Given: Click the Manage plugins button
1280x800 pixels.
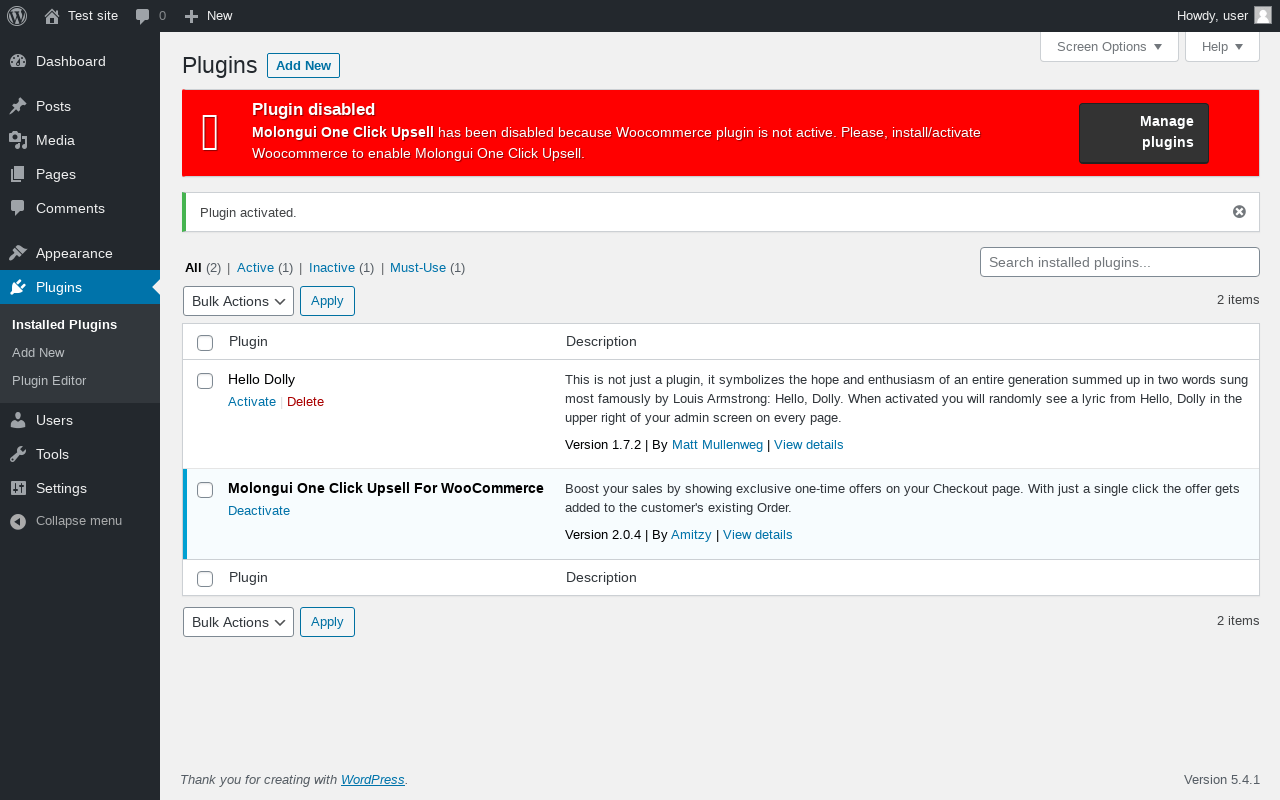Looking at the screenshot, I should (1144, 133).
